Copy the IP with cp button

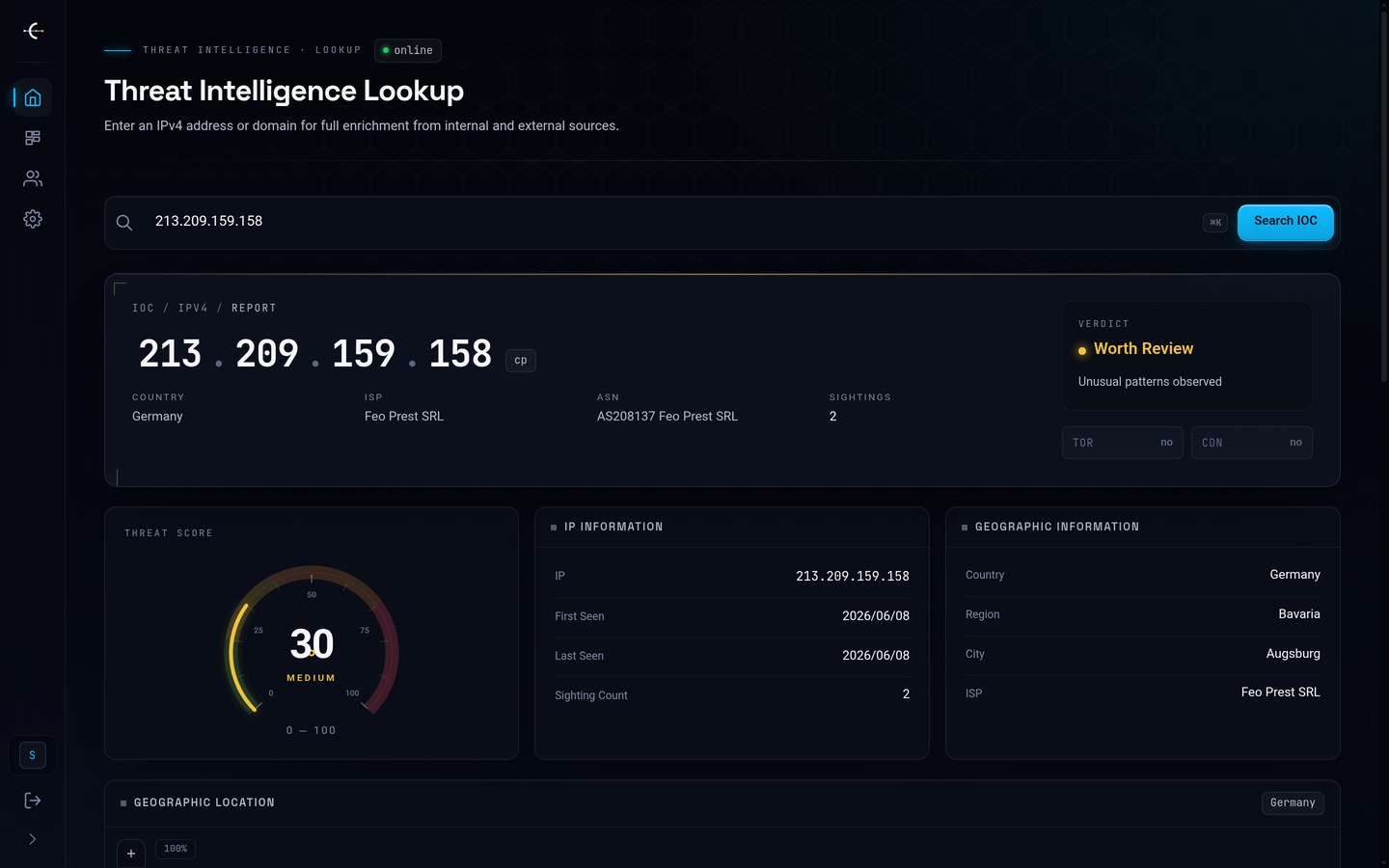(x=521, y=360)
